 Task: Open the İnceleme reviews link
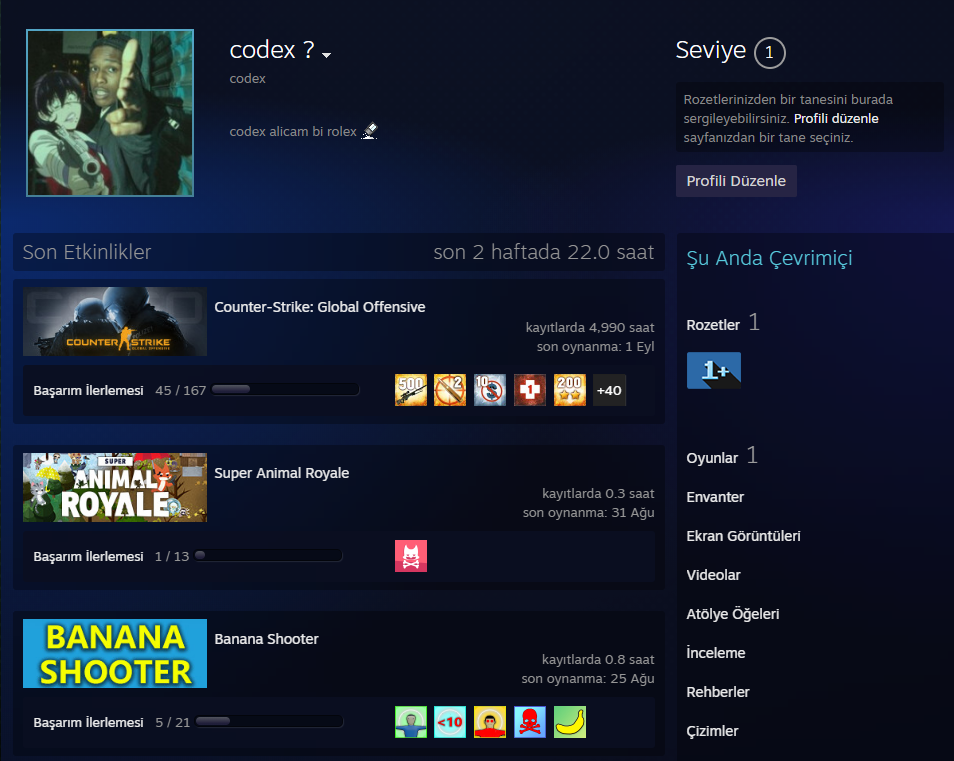tap(716, 653)
